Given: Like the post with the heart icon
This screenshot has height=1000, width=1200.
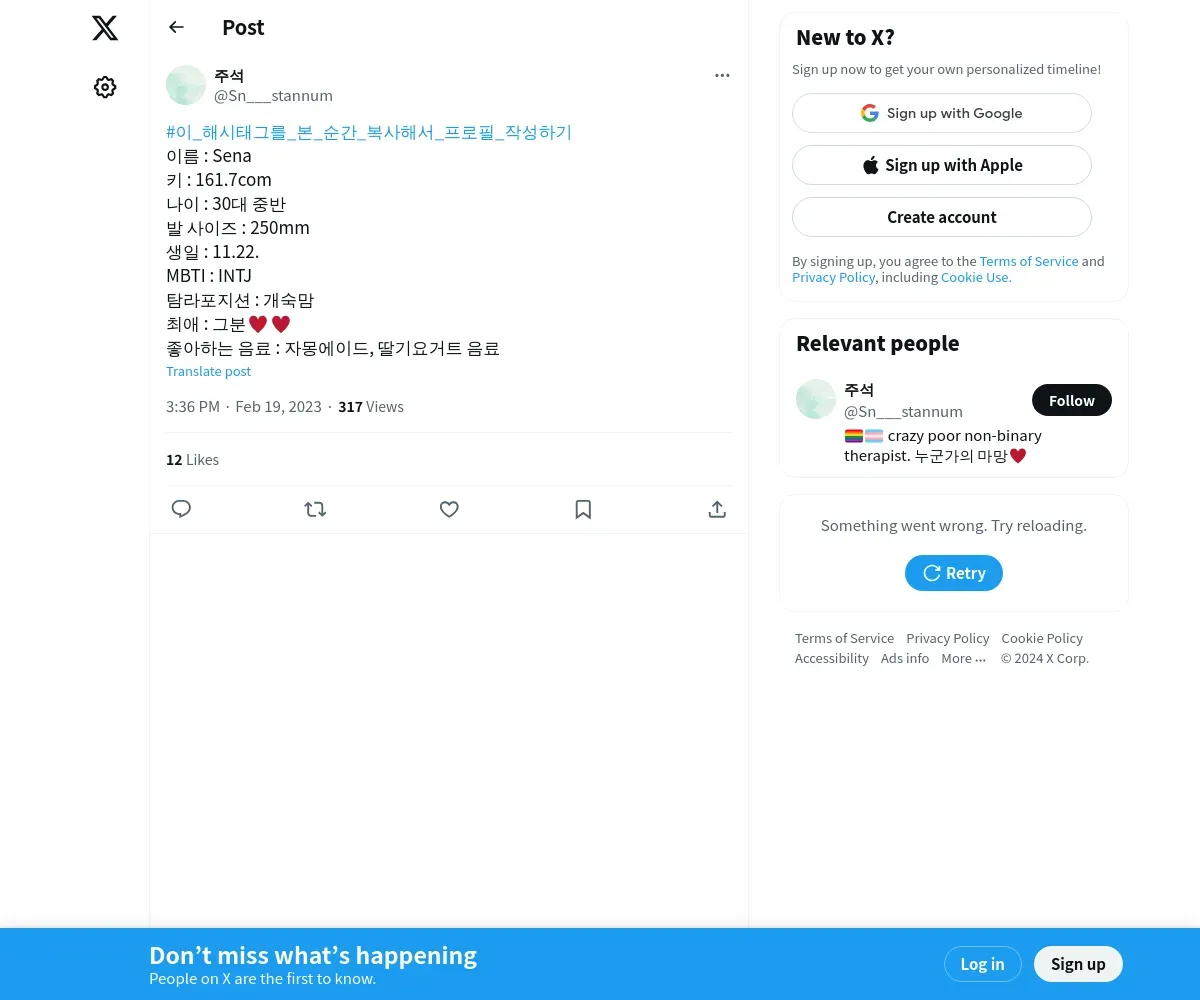Looking at the screenshot, I should (x=449, y=509).
